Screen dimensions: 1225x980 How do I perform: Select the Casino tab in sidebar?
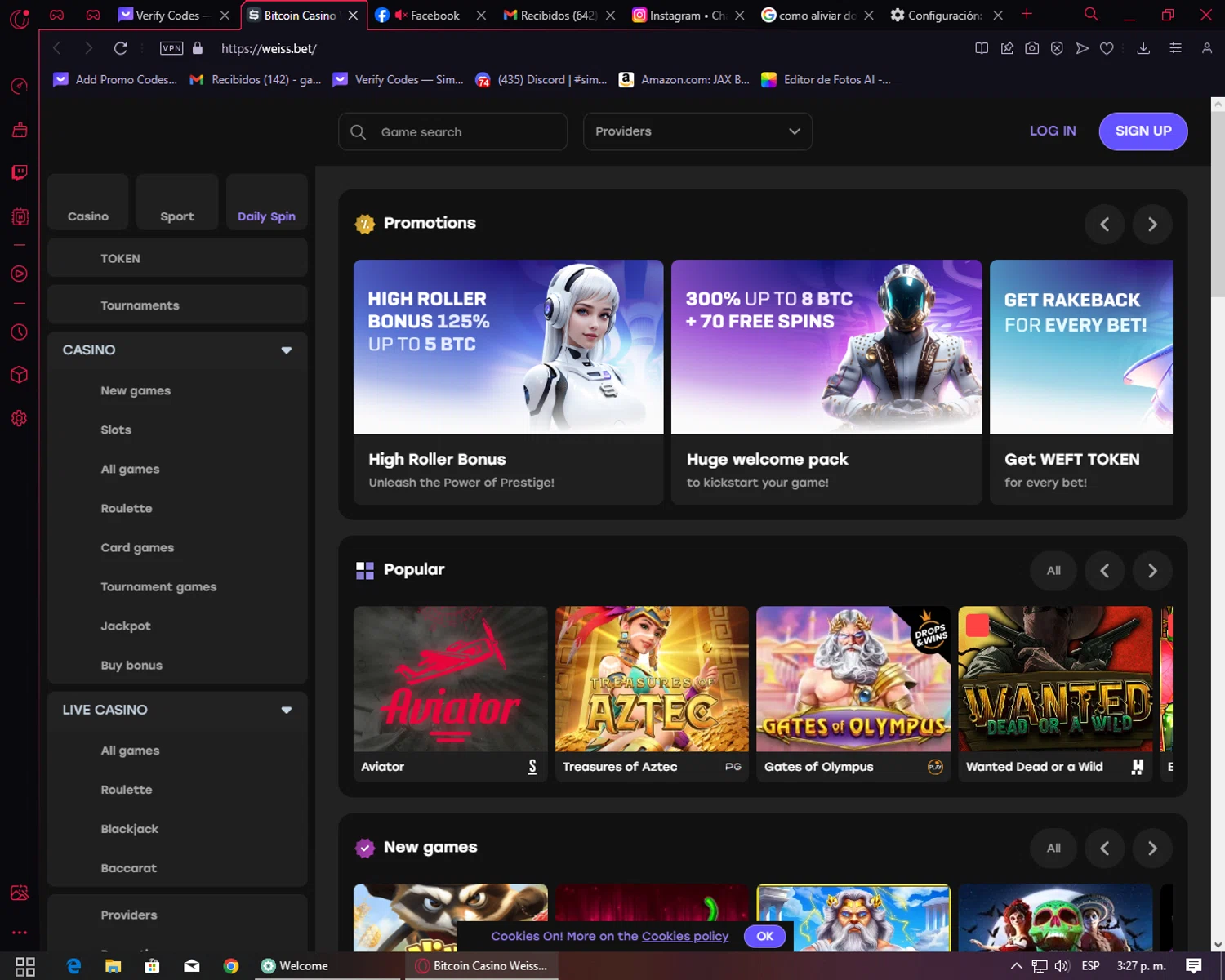[88, 202]
